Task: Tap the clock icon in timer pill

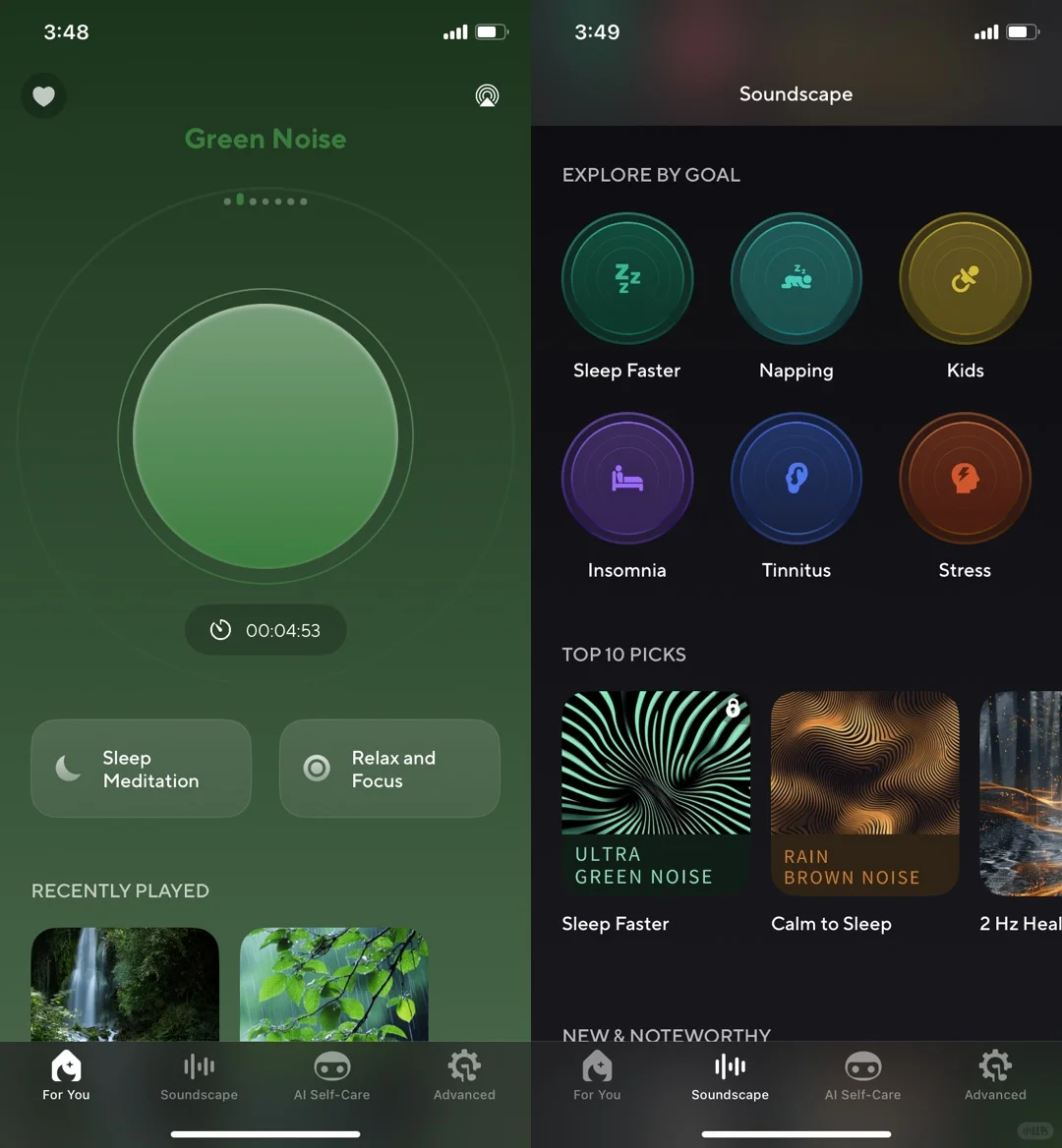Action: point(220,630)
